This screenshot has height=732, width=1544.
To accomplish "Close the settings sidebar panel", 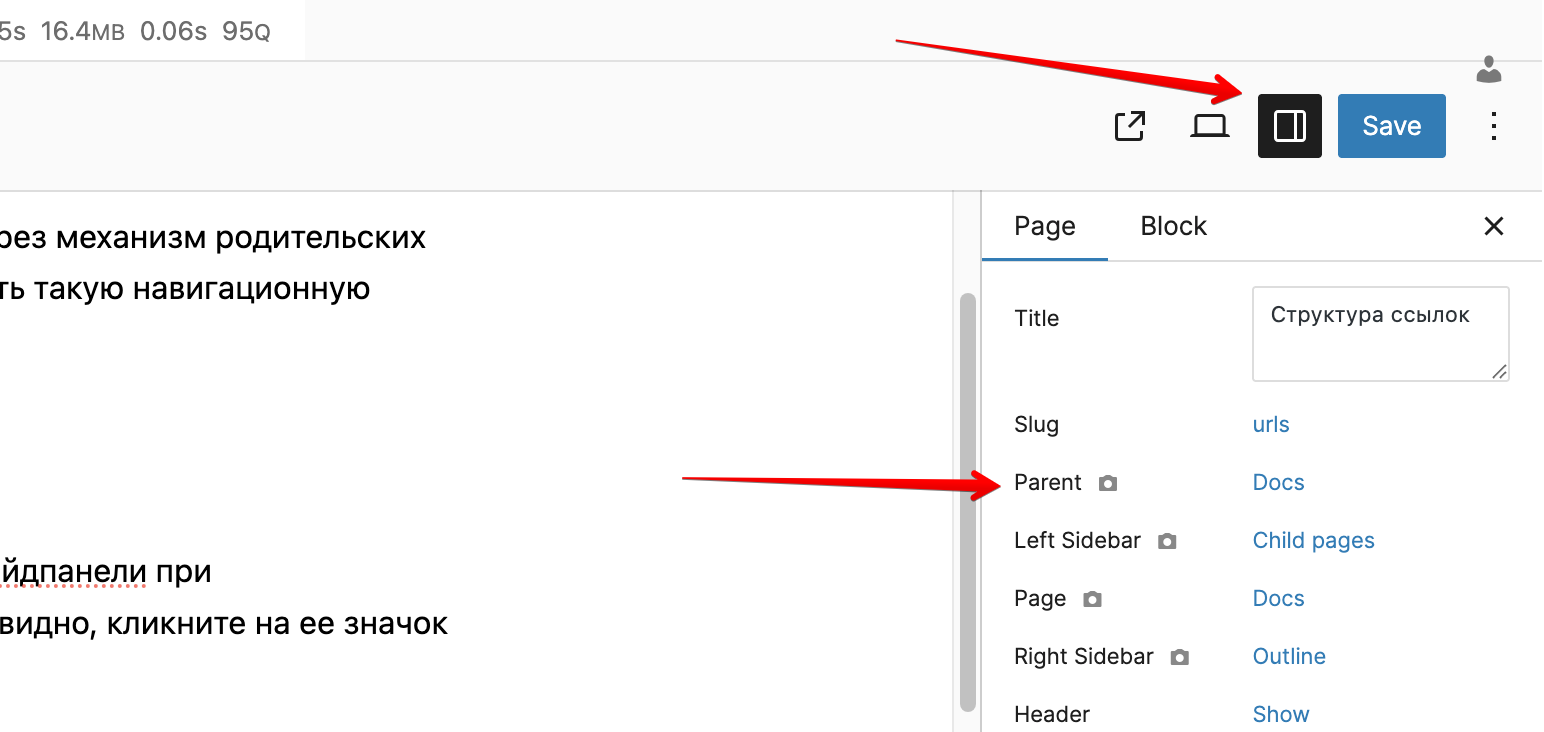I will coord(1493,226).
